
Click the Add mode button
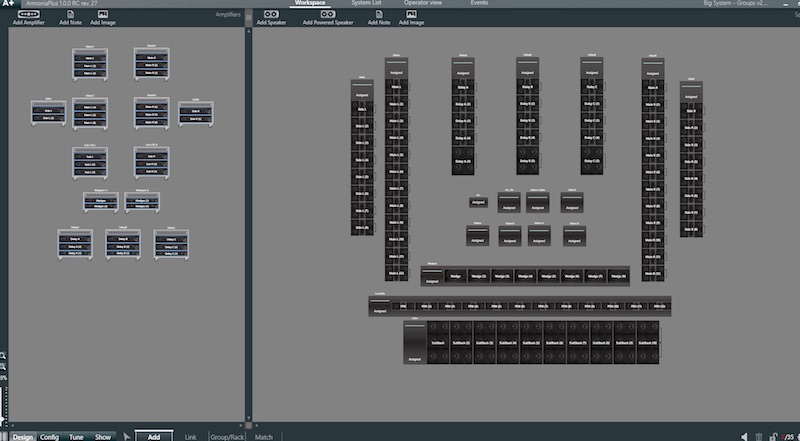(154, 436)
